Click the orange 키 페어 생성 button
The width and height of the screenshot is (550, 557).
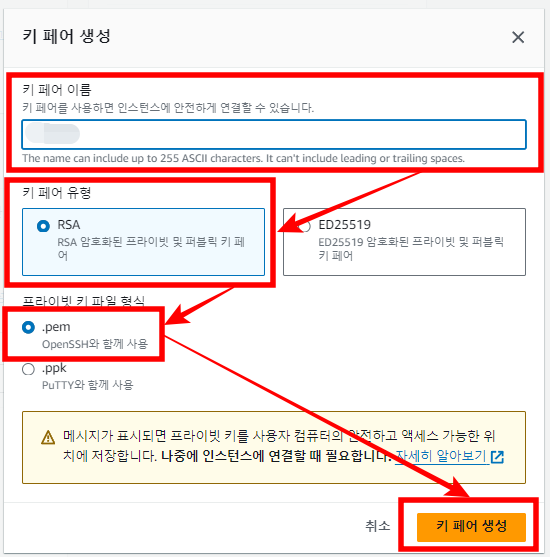coord(471,527)
